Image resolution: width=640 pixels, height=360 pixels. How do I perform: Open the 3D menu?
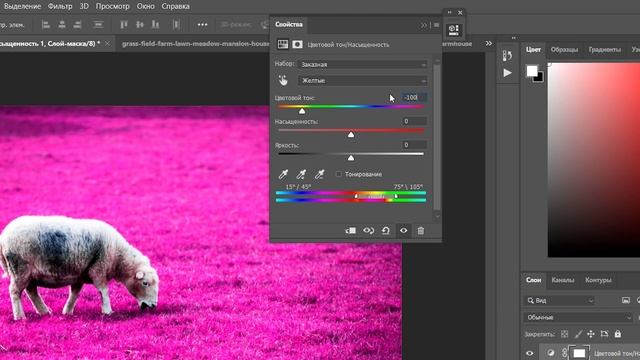click(x=84, y=6)
